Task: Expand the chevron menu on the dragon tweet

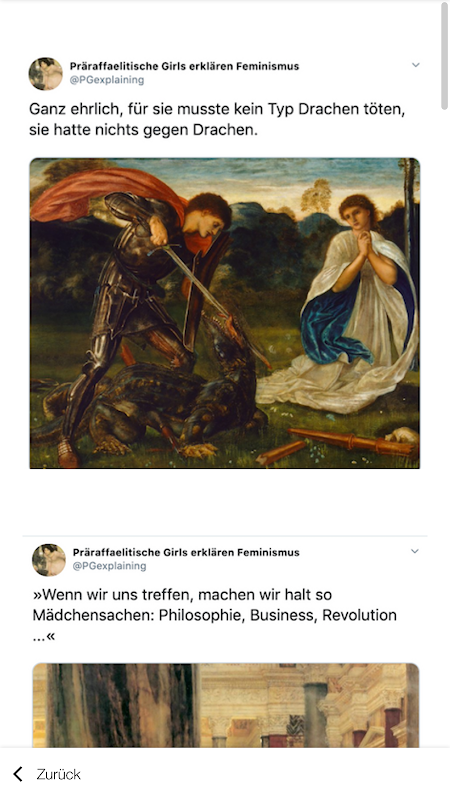Action: point(415,65)
